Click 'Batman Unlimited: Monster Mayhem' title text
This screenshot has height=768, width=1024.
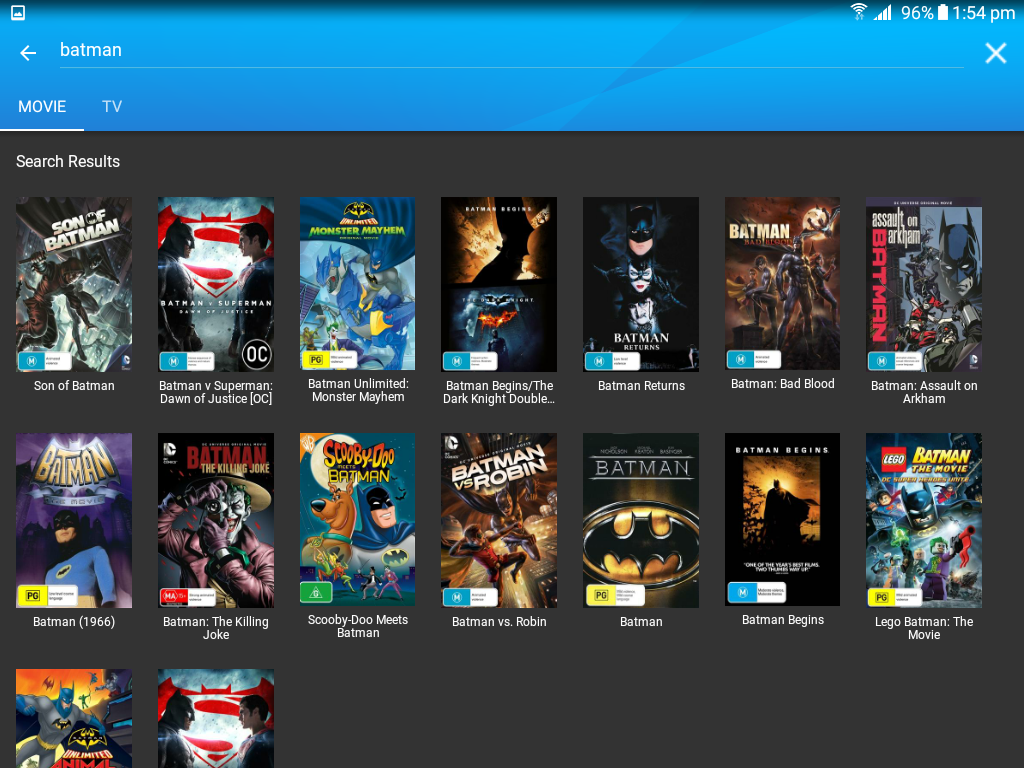click(358, 390)
